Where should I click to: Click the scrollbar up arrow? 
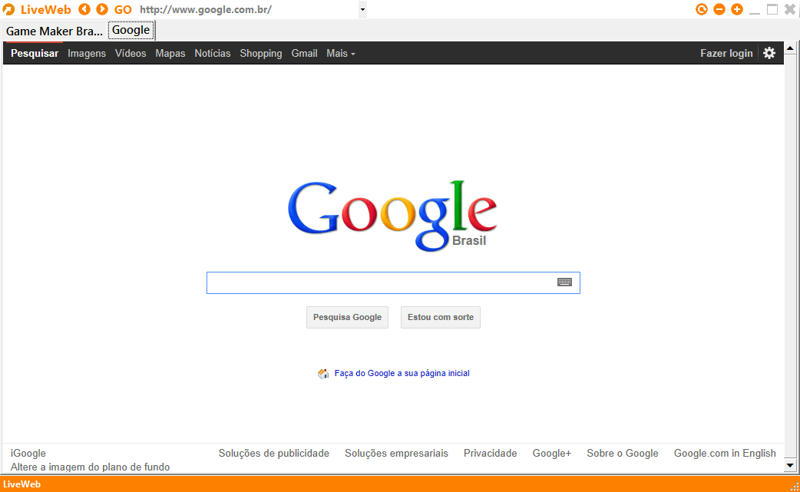[x=790, y=48]
